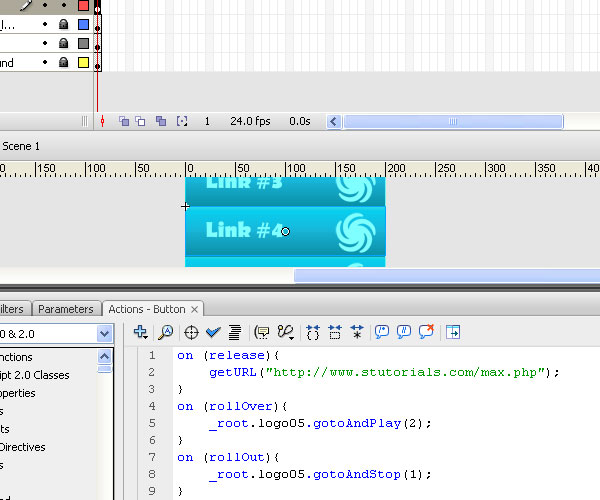
Task: Toggle Edit Multiple Frames button
Action: click(161, 122)
